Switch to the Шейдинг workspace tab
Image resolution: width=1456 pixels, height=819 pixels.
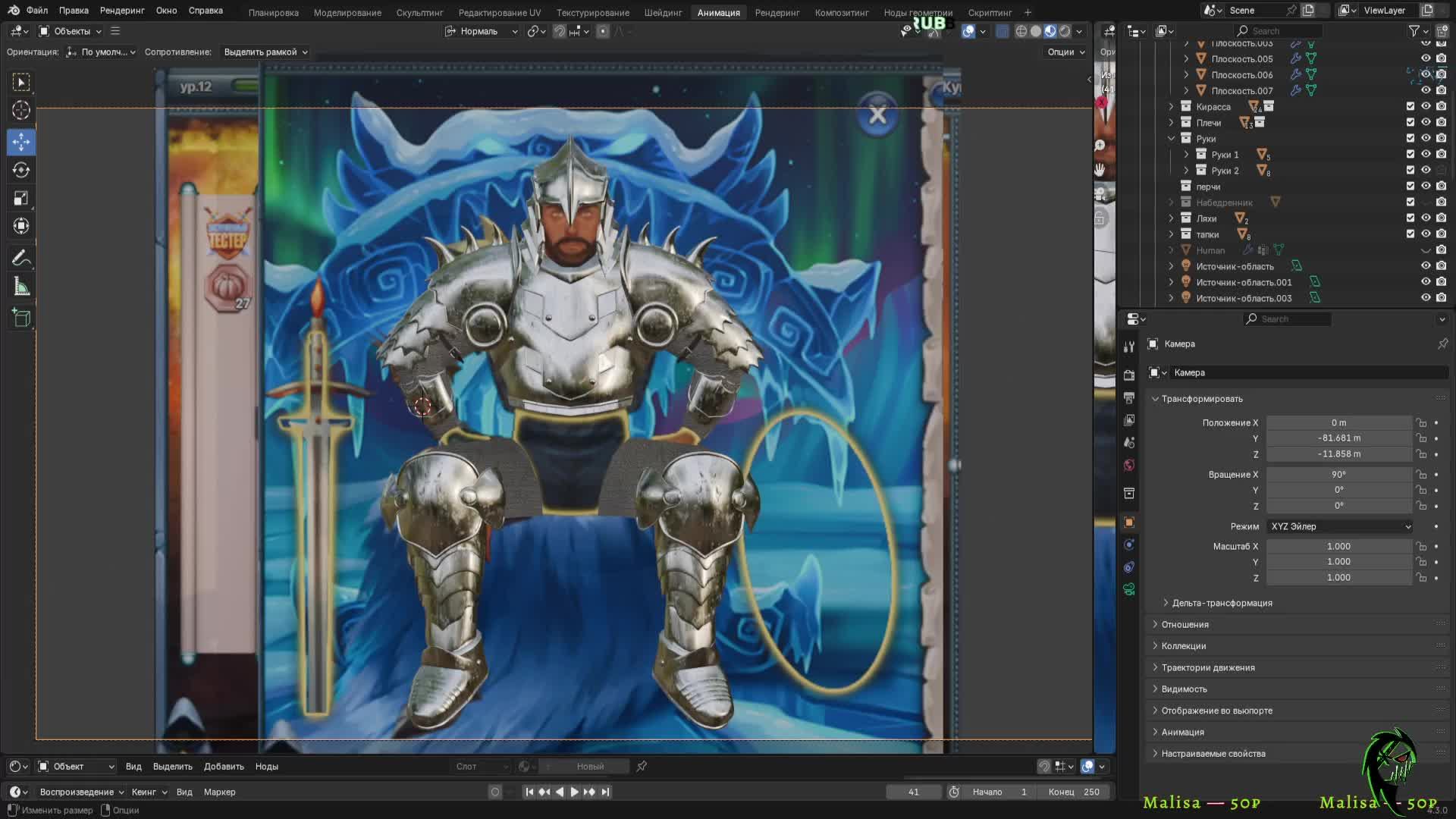pyautogui.click(x=663, y=12)
